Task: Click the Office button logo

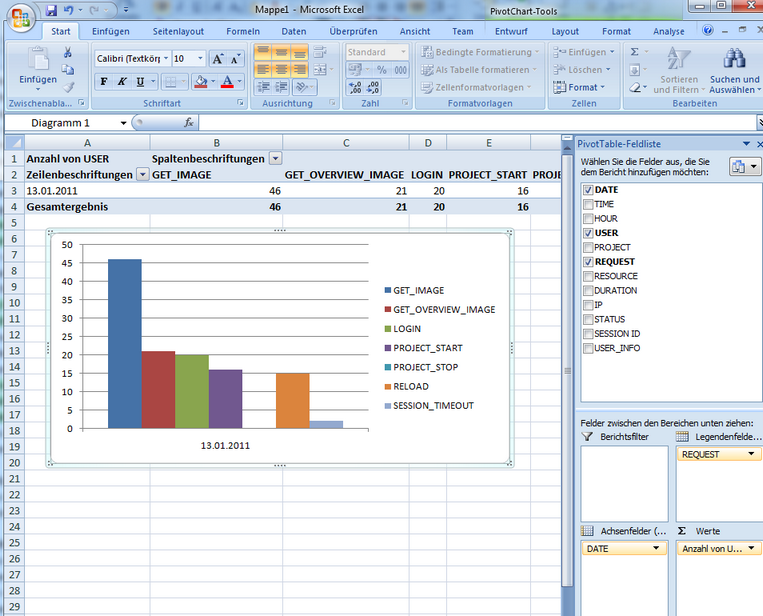Action: (19, 16)
